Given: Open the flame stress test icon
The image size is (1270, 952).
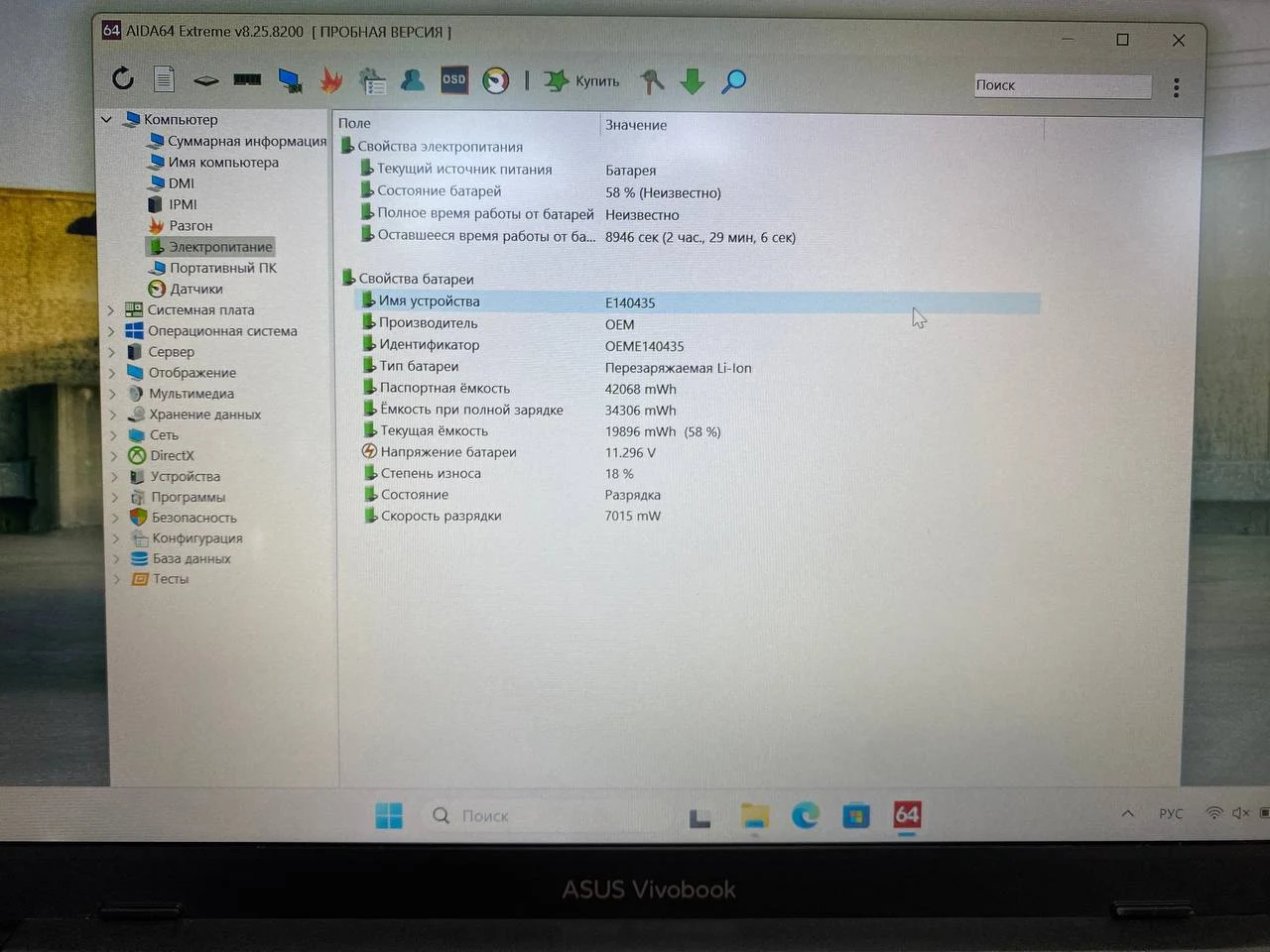Looking at the screenshot, I should (x=331, y=80).
